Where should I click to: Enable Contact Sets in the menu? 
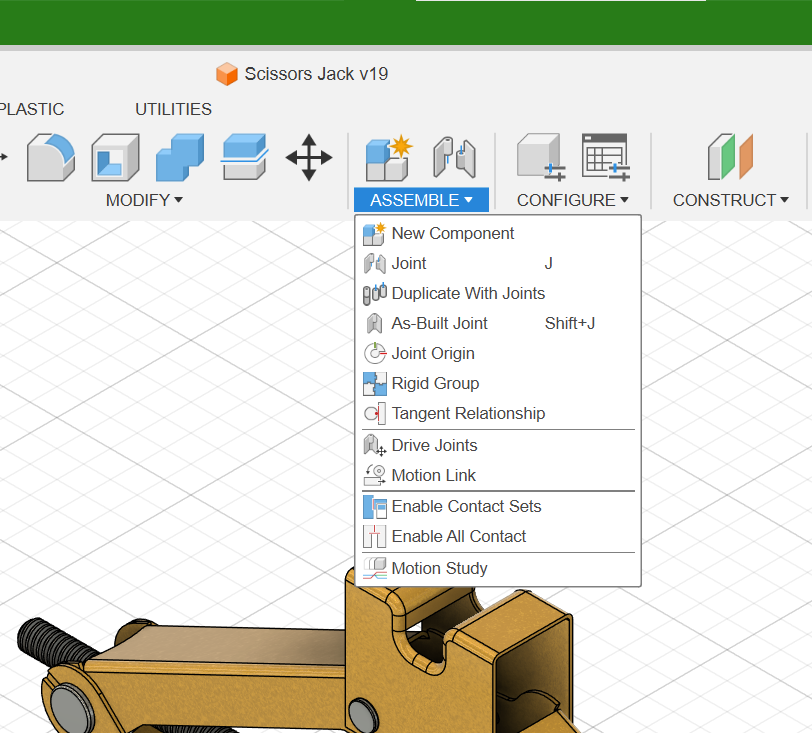click(466, 506)
